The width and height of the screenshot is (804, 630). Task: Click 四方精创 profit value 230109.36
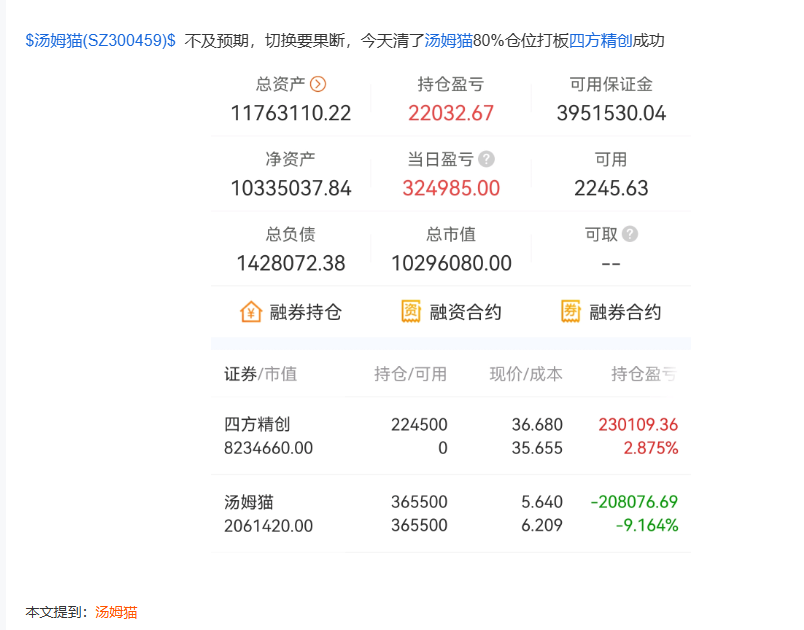point(638,424)
